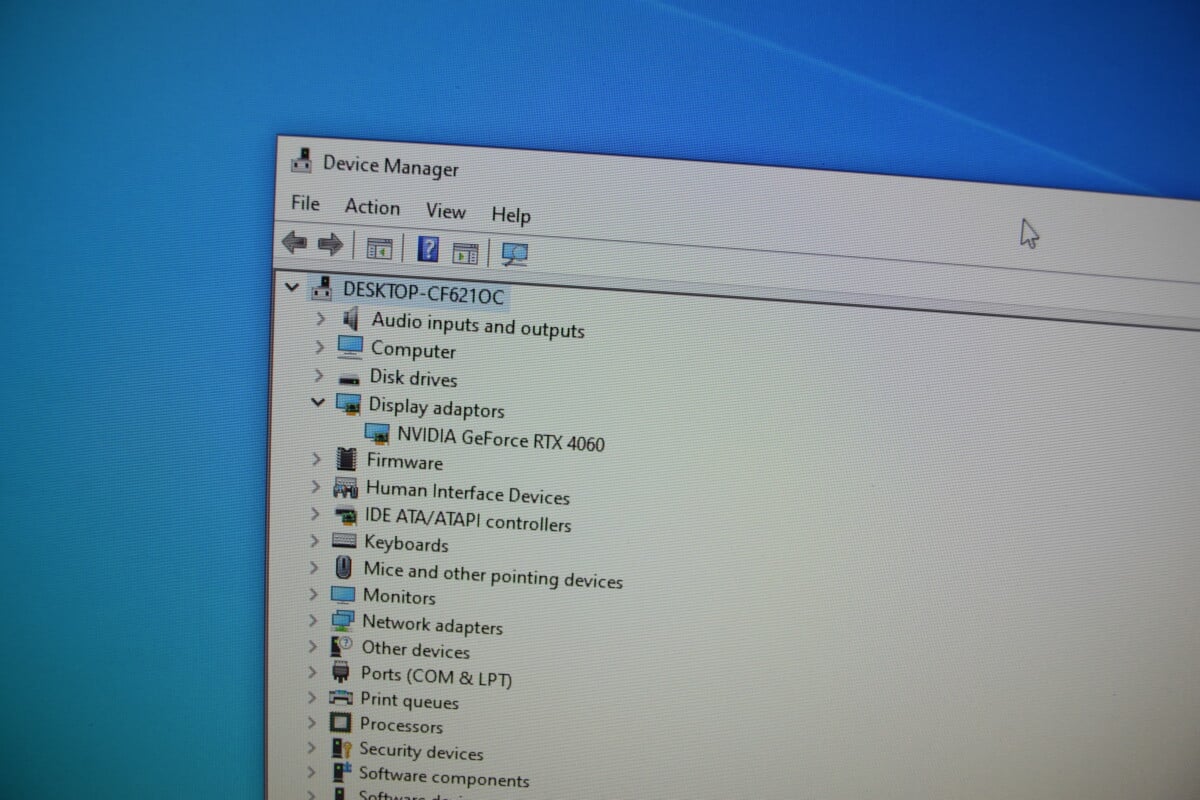Select the 'DESKTOP-CF621OC' label
The image size is (1200, 800).
(x=423, y=293)
